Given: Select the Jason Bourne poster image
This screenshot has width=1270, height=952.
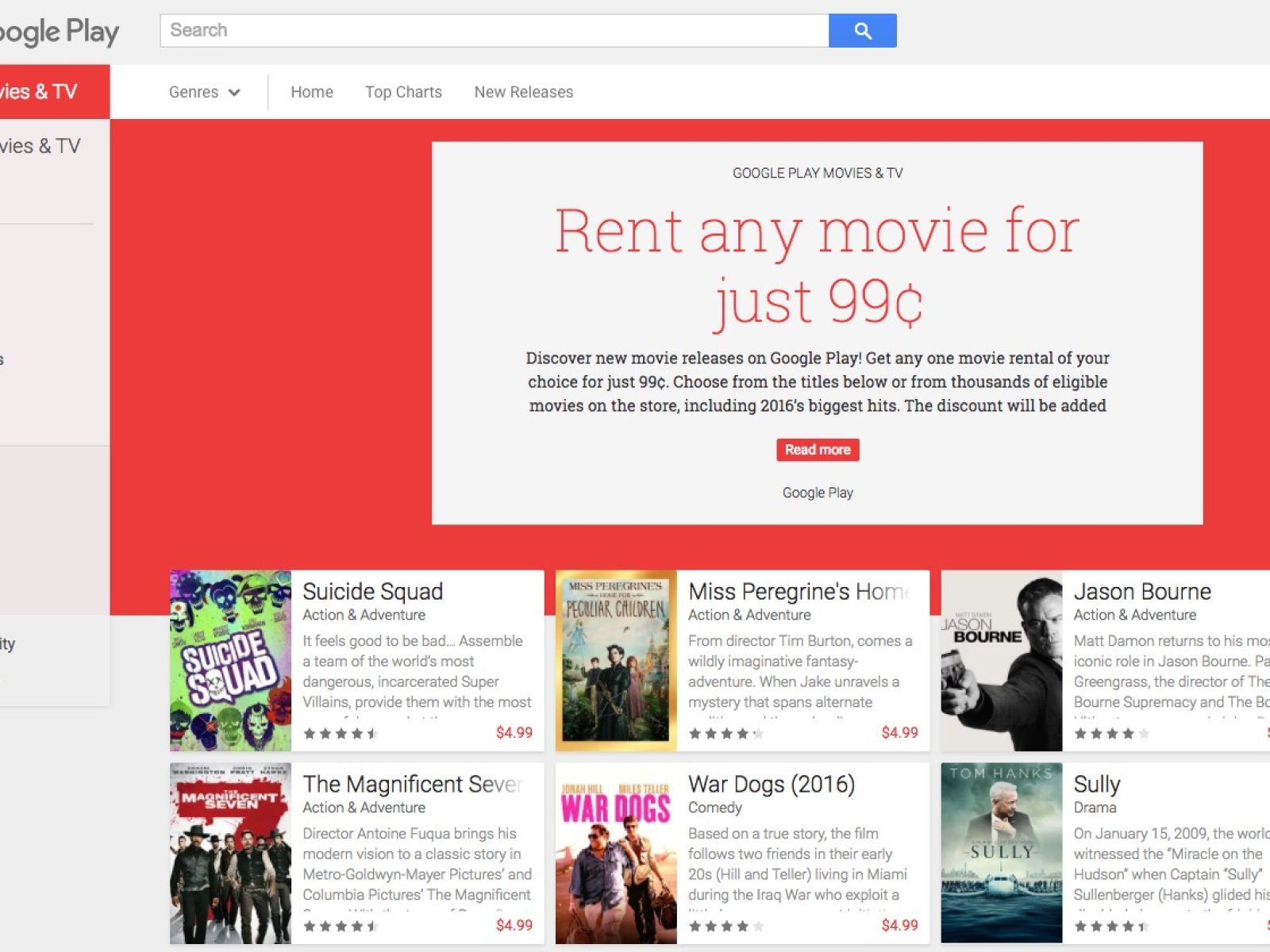Looking at the screenshot, I should click(x=1001, y=660).
